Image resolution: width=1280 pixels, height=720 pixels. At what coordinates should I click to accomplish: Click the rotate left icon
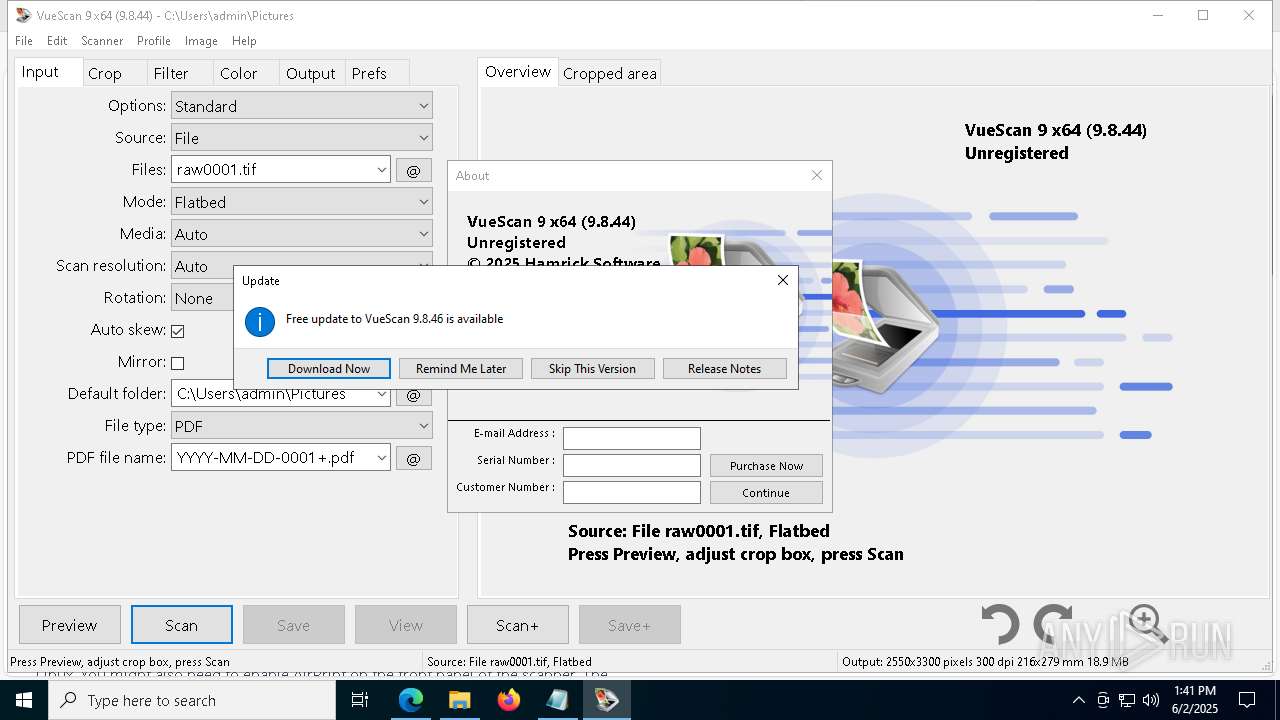[x=1000, y=625]
